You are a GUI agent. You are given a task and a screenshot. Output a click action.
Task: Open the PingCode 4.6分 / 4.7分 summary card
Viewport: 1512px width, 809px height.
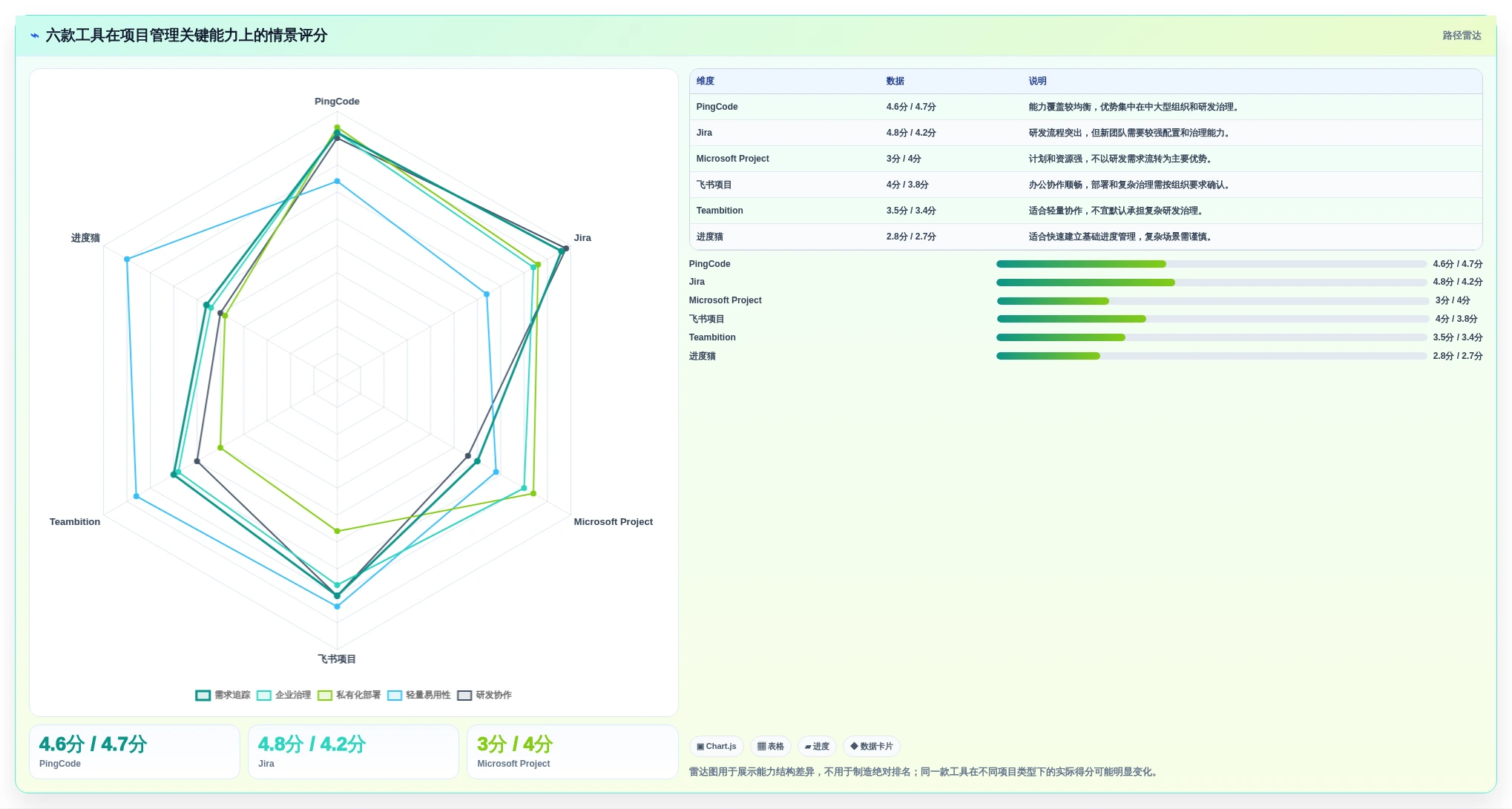tap(134, 752)
